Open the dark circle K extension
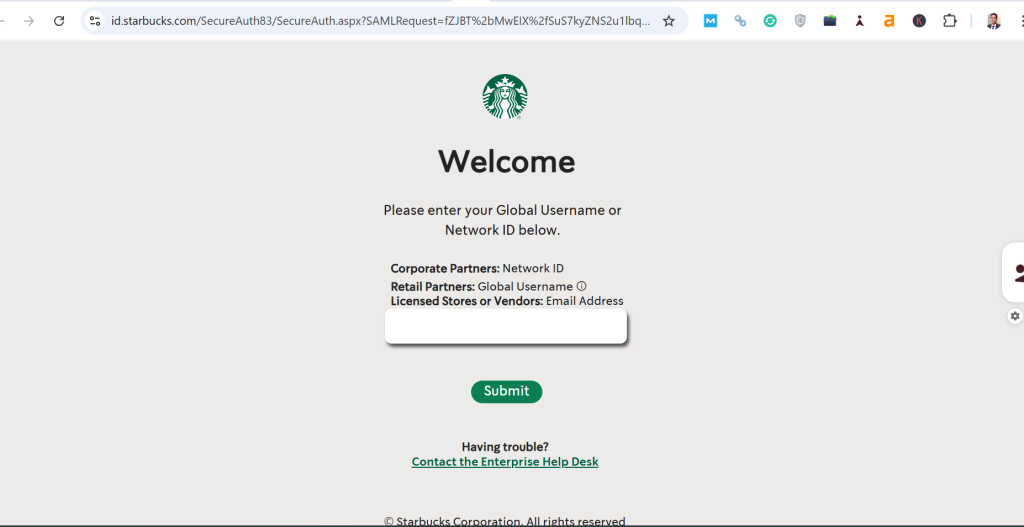This screenshot has height=527, width=1024. [919, 21]
